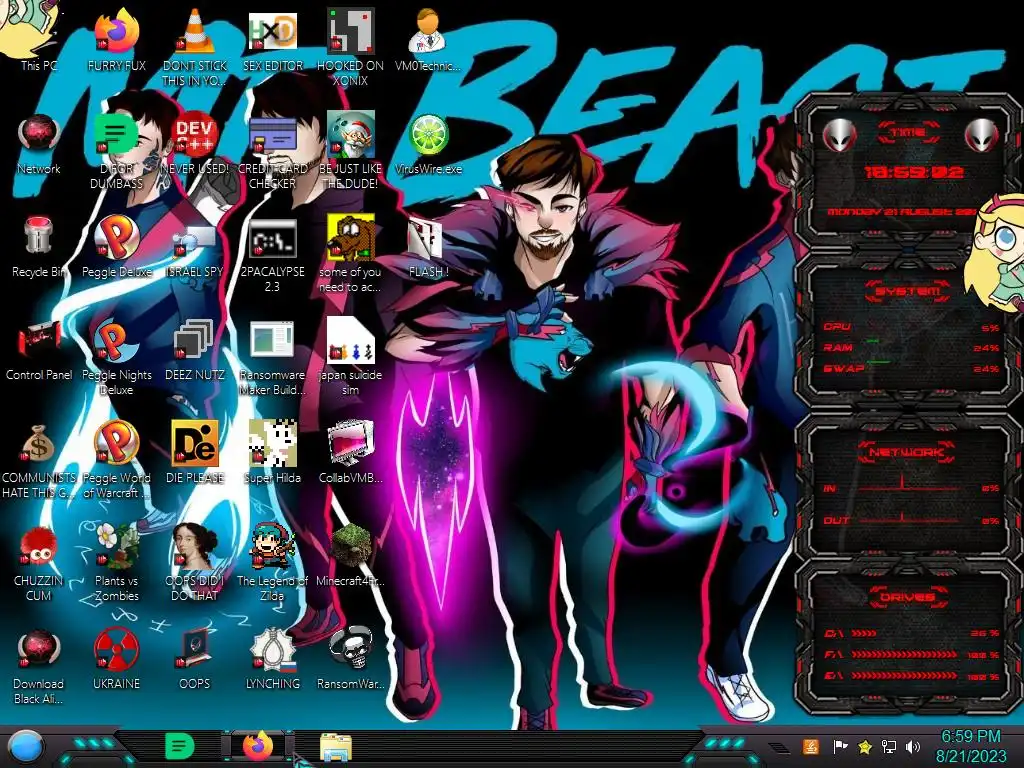Click the yellow star tray icon
This screenshot has width=1024, height=768.
[x=865, y=746]
